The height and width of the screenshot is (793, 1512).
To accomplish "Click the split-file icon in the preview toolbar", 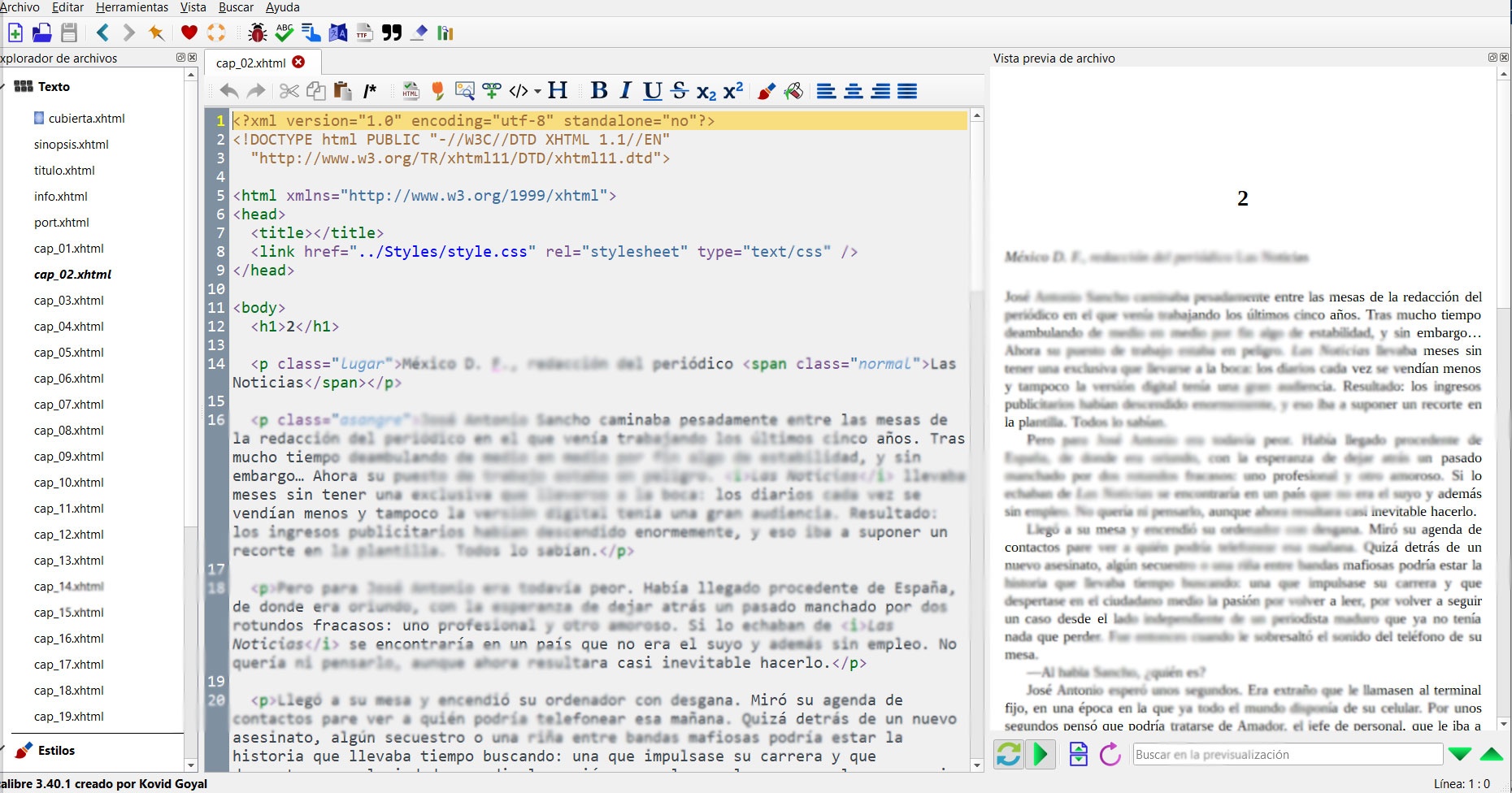I will (1079, 755).
